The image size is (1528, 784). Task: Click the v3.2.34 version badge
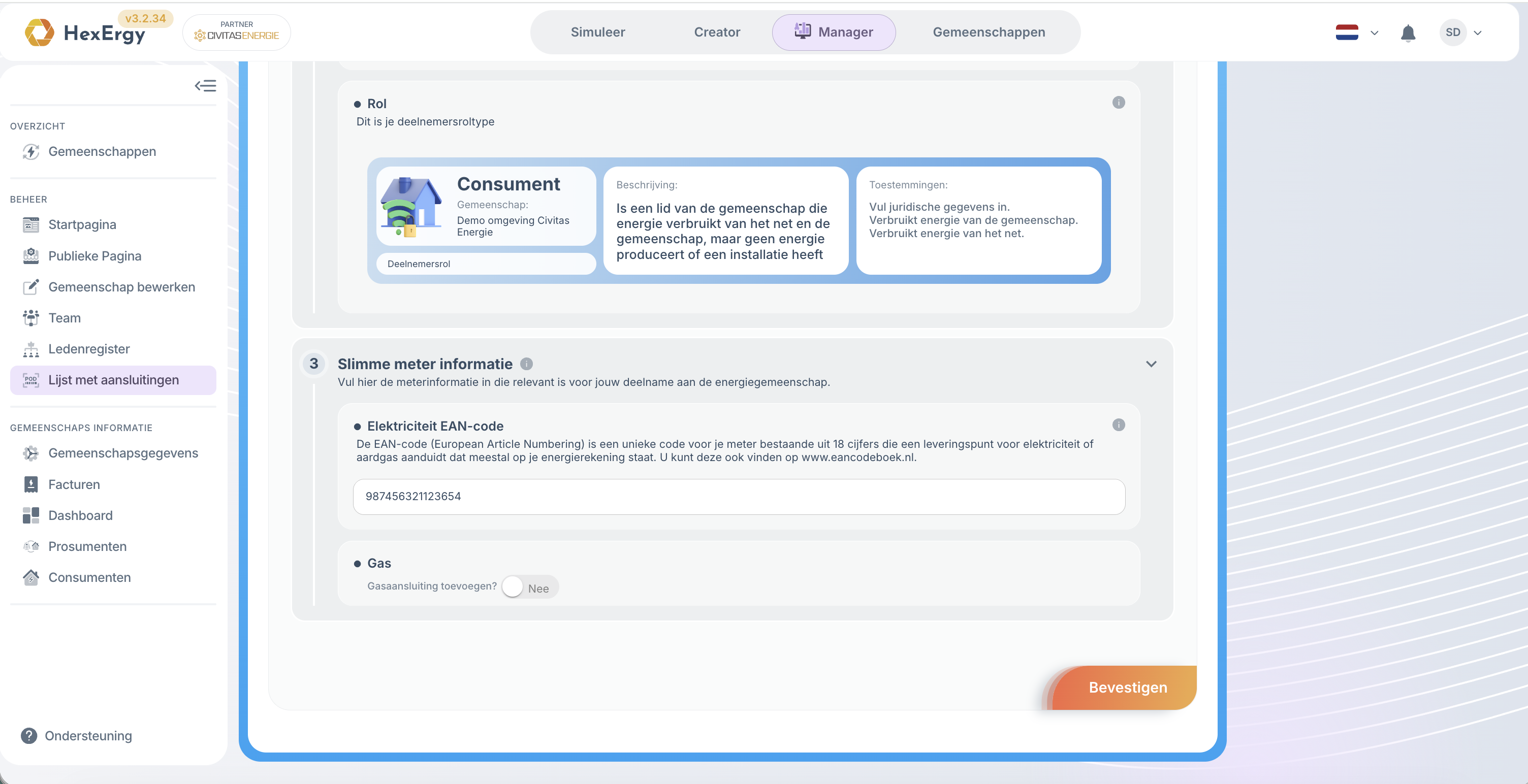[145, 18]
